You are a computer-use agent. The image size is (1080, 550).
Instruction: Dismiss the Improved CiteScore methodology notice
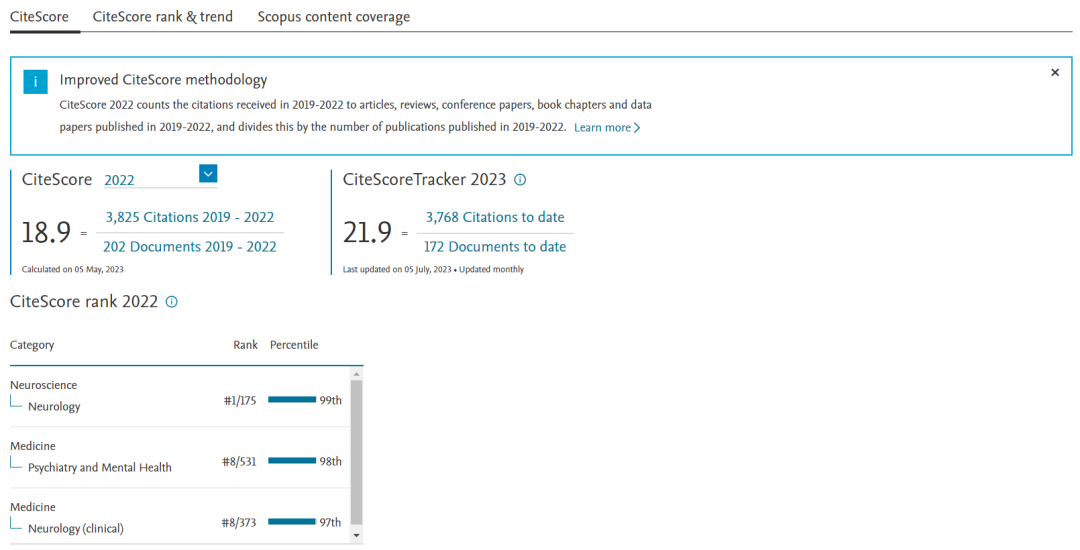tap(1055, 72)
